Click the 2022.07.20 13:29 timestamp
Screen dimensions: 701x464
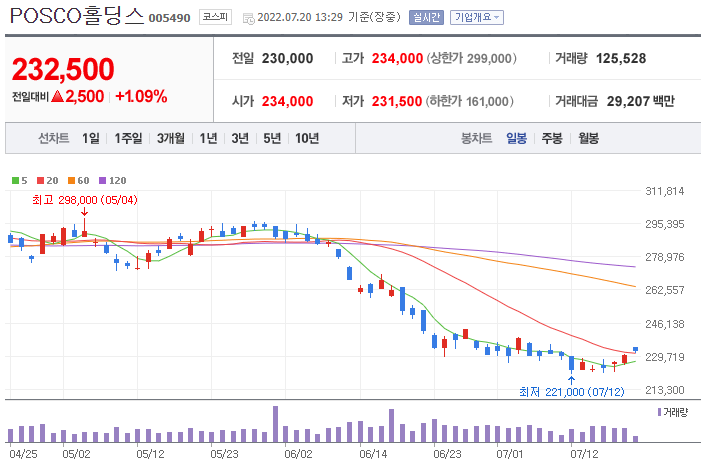point(300,17)
